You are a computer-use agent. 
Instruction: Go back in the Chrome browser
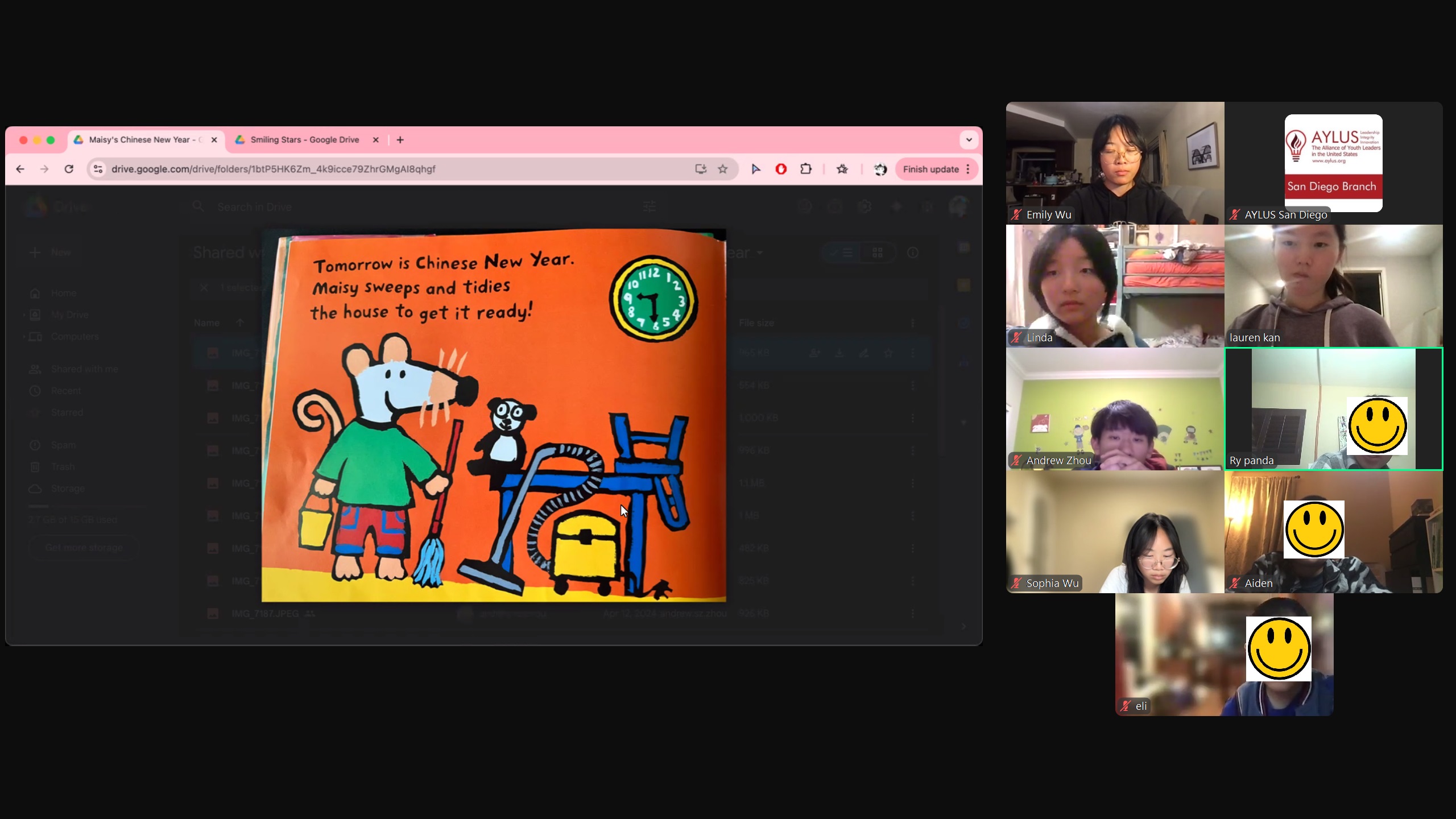[x=20, y=169]
